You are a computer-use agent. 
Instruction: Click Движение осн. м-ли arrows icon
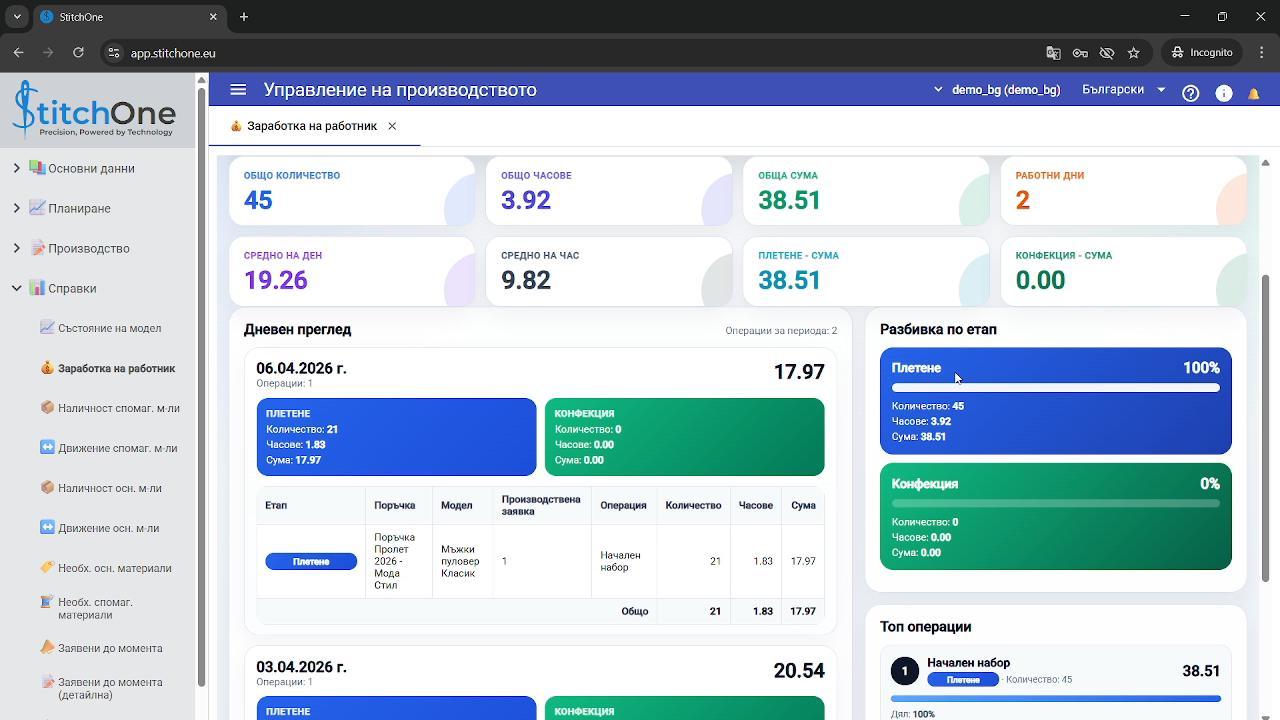(x=47, y=527)
